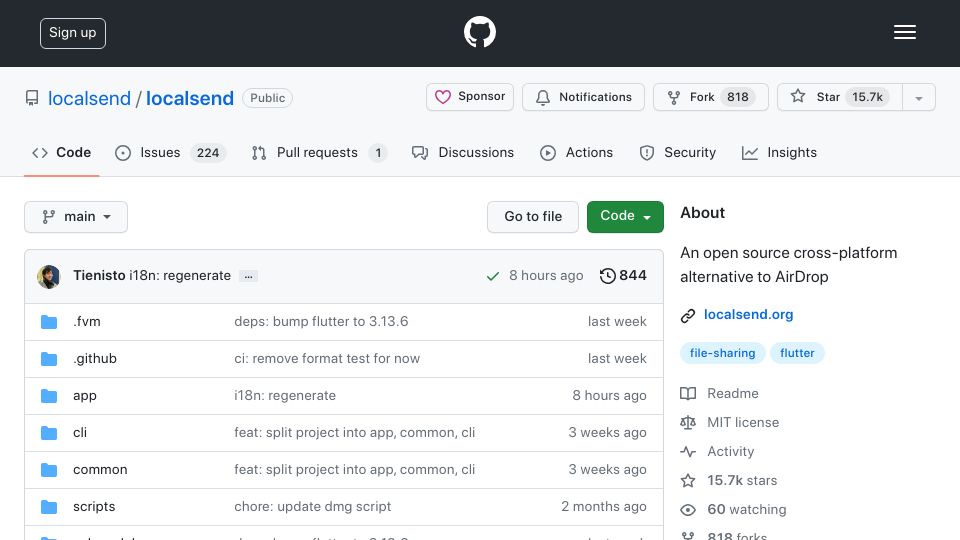This screenshot has width=960, height=540.
Task: Click the GitHub Octocat logo
Action: click(x=479, y=32)
